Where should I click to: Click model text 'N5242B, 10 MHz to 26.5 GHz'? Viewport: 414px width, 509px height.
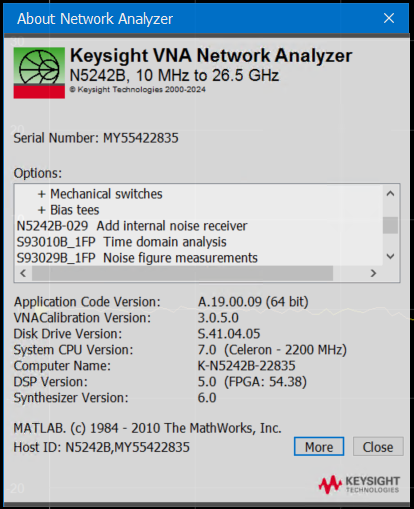(174, 75)
